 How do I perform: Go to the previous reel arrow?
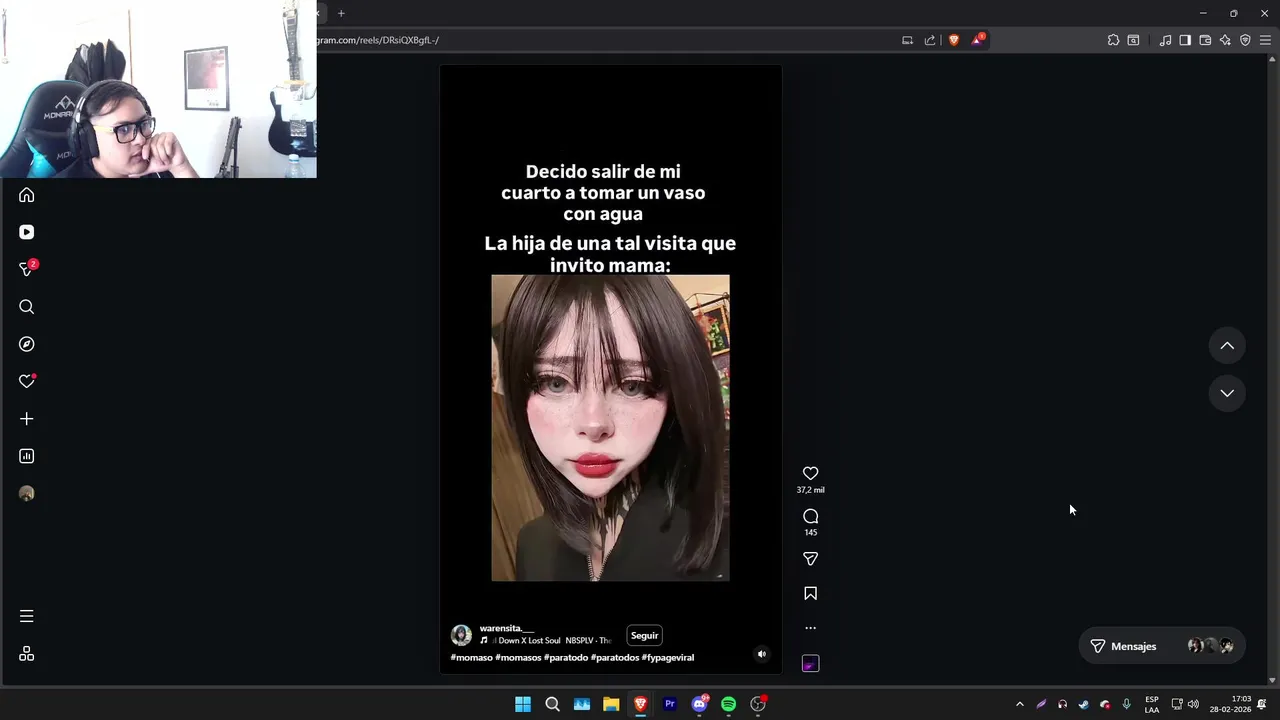tap(1227, 346)
